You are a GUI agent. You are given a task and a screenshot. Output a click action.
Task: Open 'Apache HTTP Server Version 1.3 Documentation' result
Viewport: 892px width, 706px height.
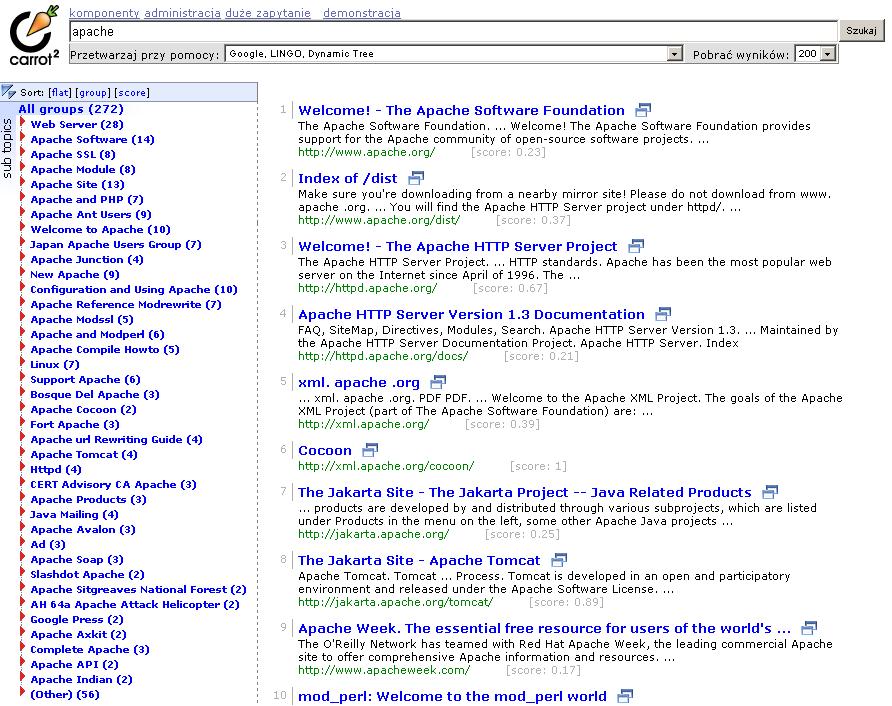[472, 315]
